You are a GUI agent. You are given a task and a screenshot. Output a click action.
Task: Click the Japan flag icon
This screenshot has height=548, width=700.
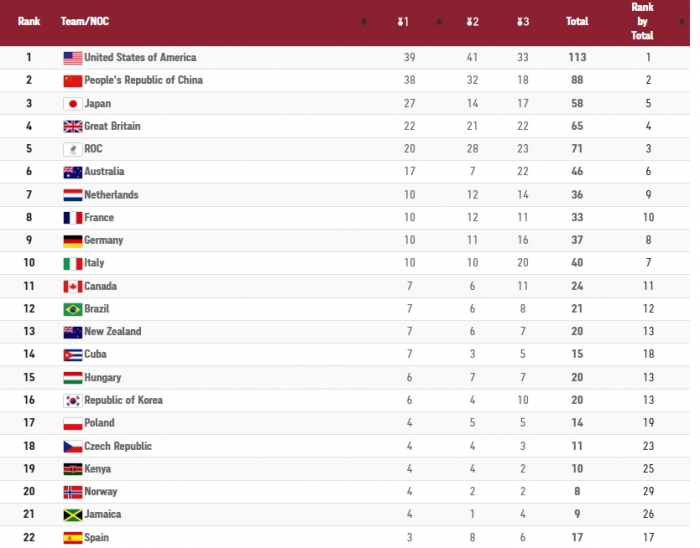(73, 104)
